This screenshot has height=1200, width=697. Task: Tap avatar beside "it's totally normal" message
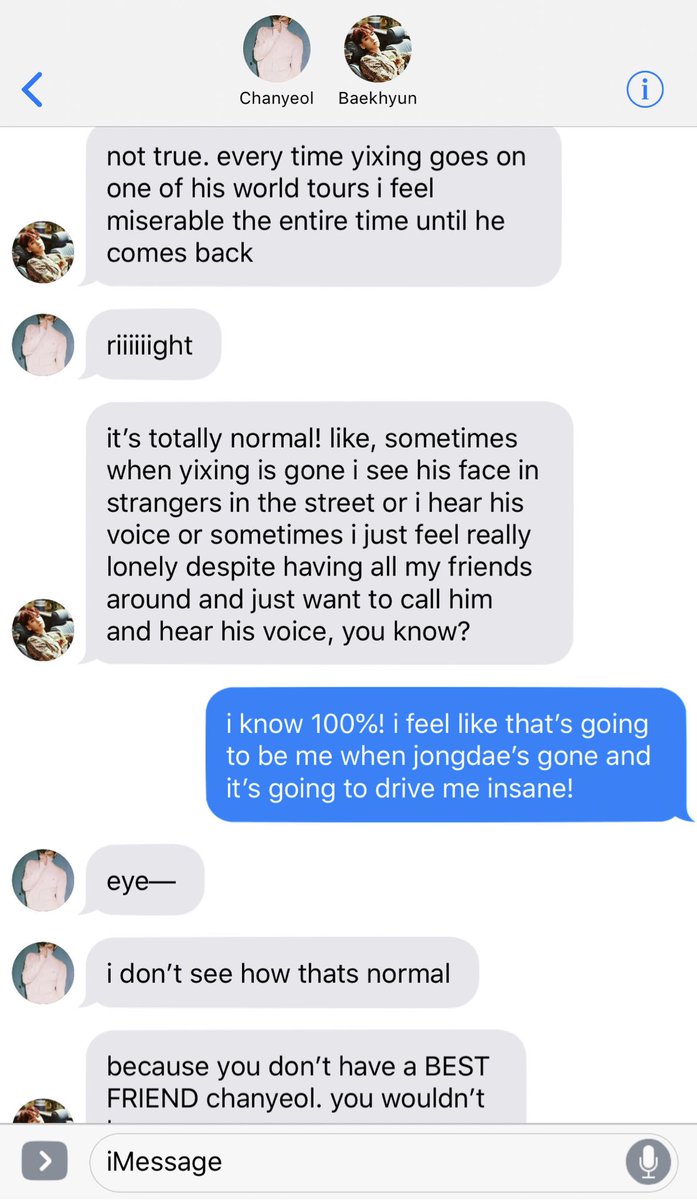(x=43, y=630)
